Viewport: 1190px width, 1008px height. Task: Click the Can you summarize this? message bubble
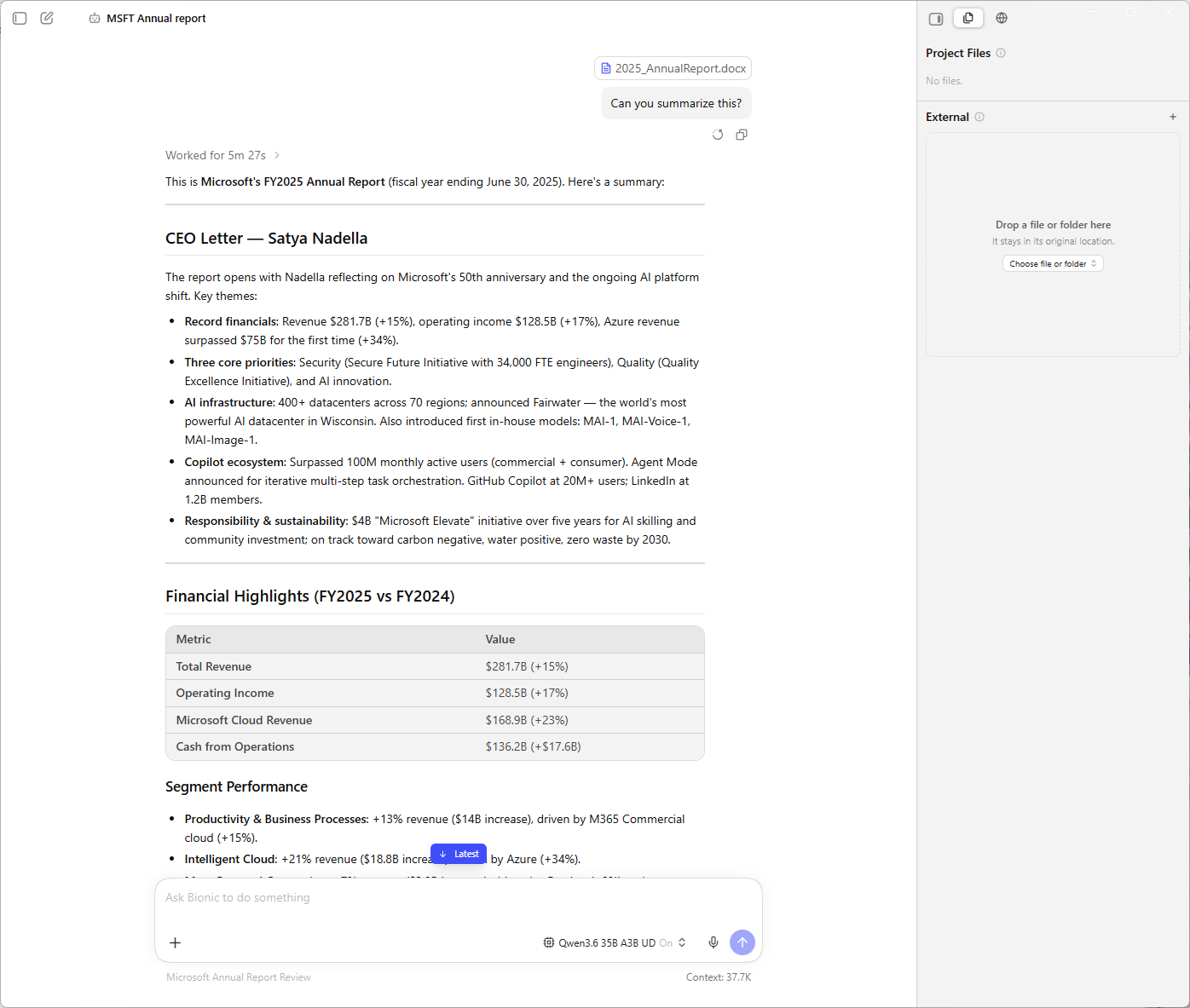tap(676, 103)
